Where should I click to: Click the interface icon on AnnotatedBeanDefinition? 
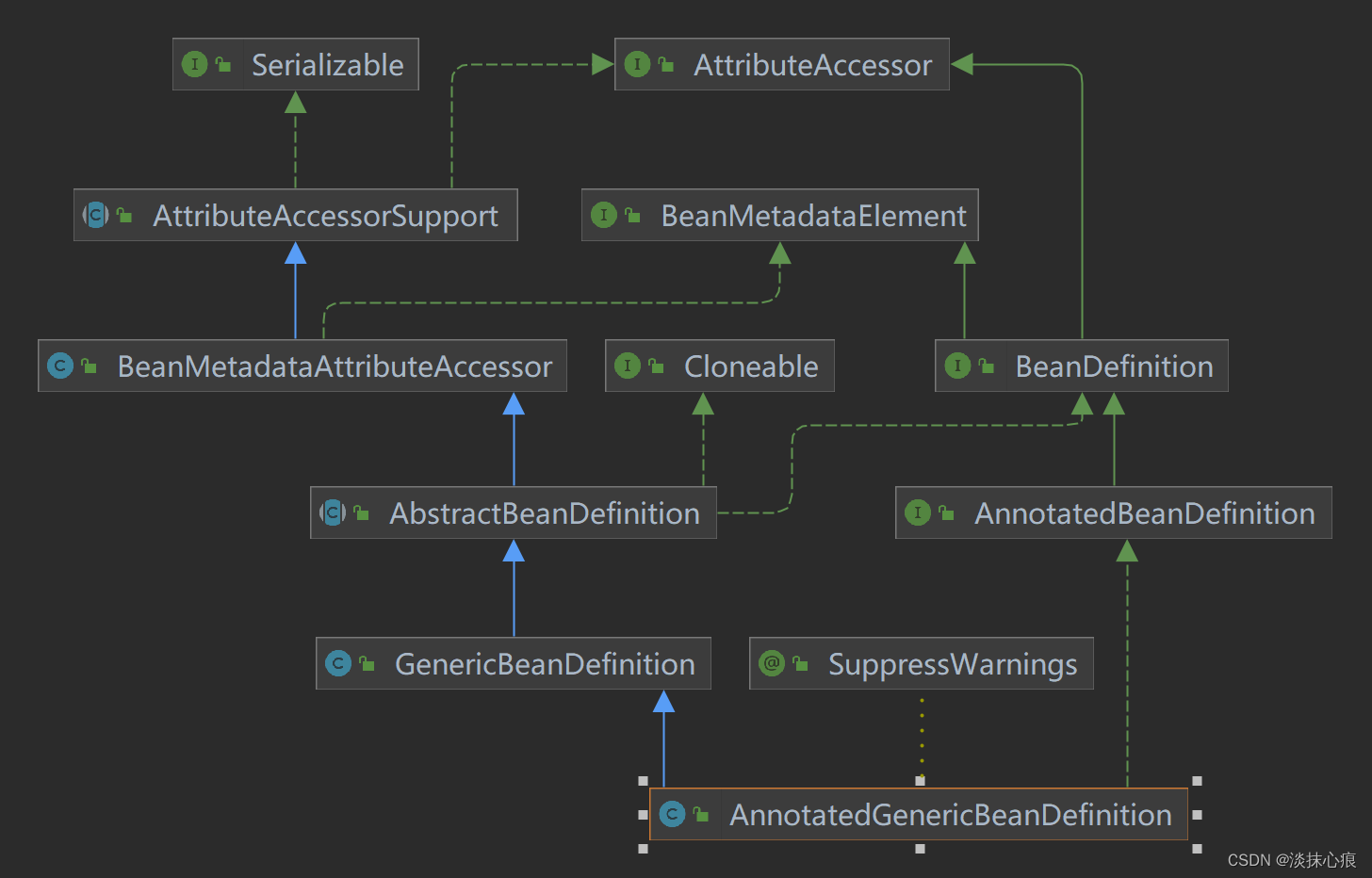(918, 512)
